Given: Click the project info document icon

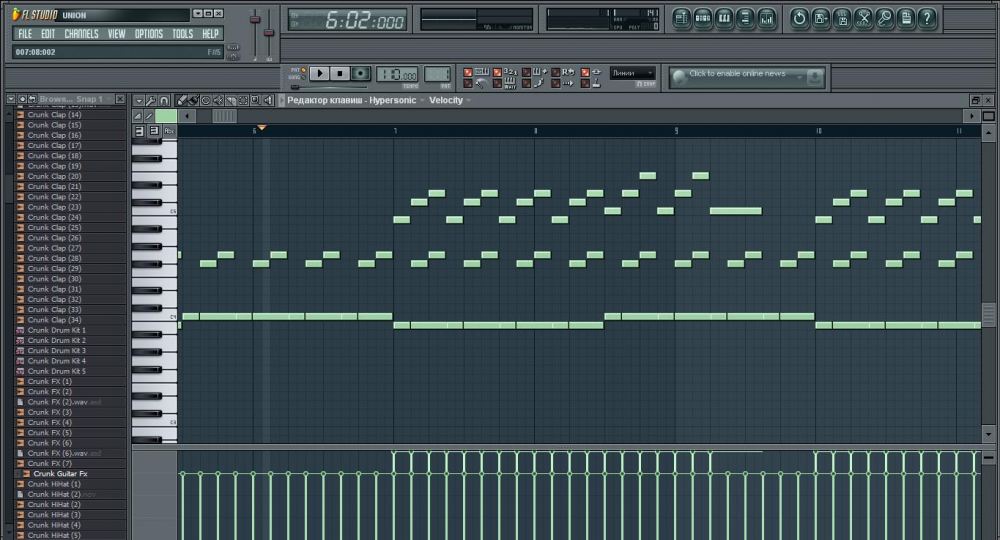Looking at the screenshot, I should (906, 18).
